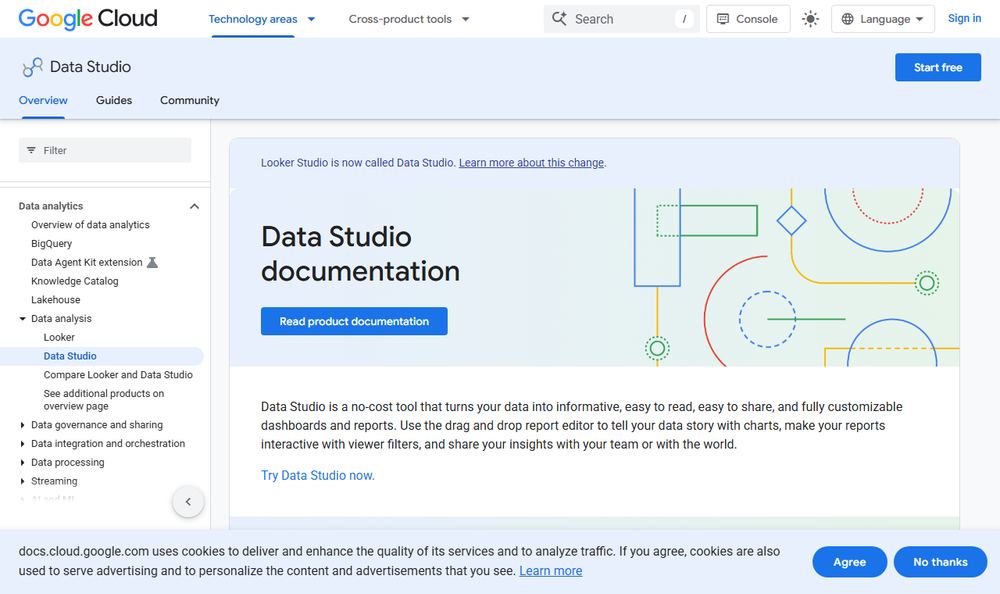1000x594 pixels.
Task: Click the globe icon in Language
Action: coord(847,19)
